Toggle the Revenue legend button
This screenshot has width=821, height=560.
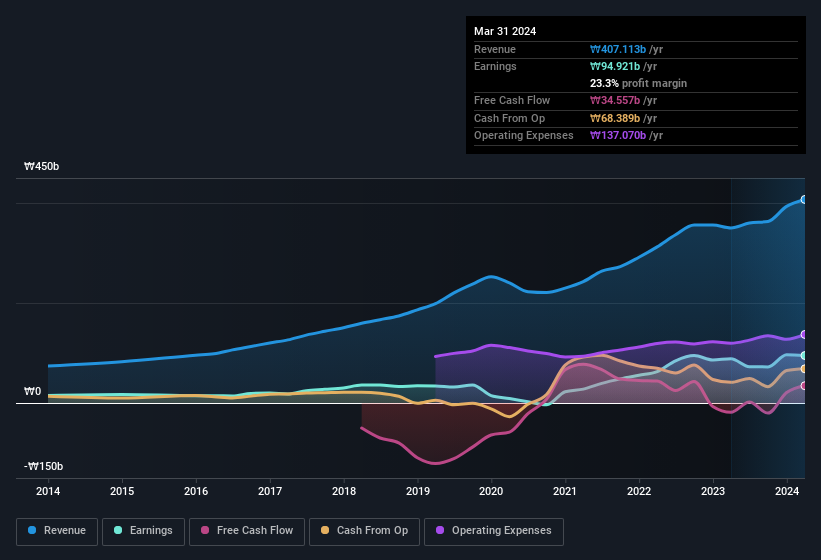[57, 531]
